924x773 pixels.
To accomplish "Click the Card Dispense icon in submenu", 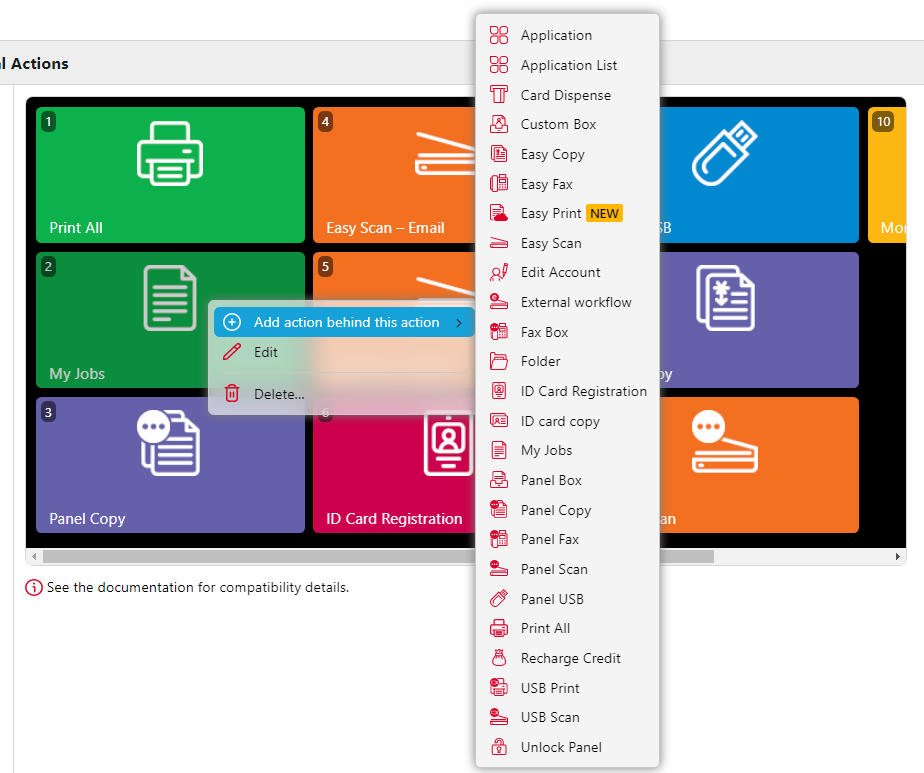I will click(499, 95).
